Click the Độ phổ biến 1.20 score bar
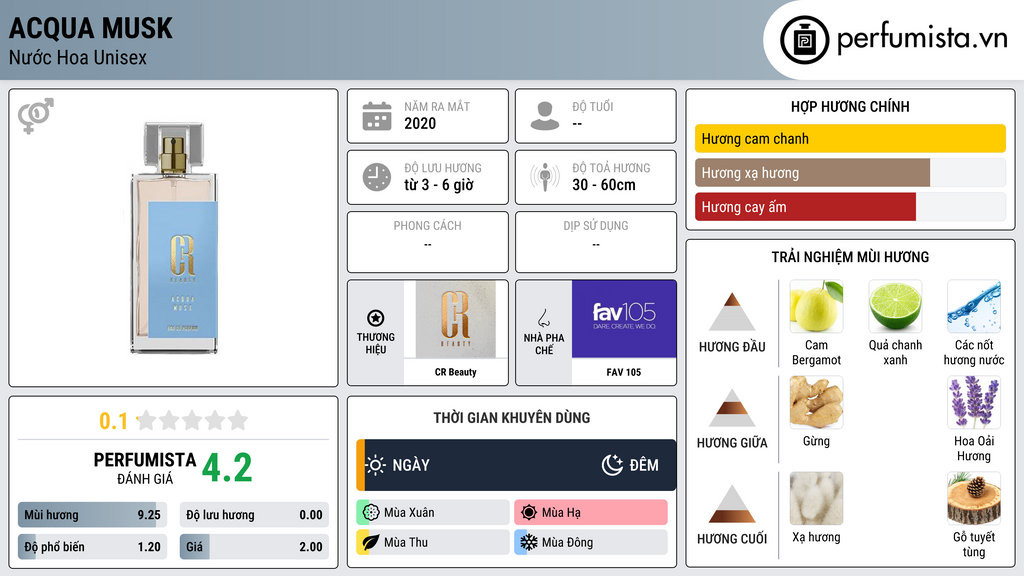 93,547
